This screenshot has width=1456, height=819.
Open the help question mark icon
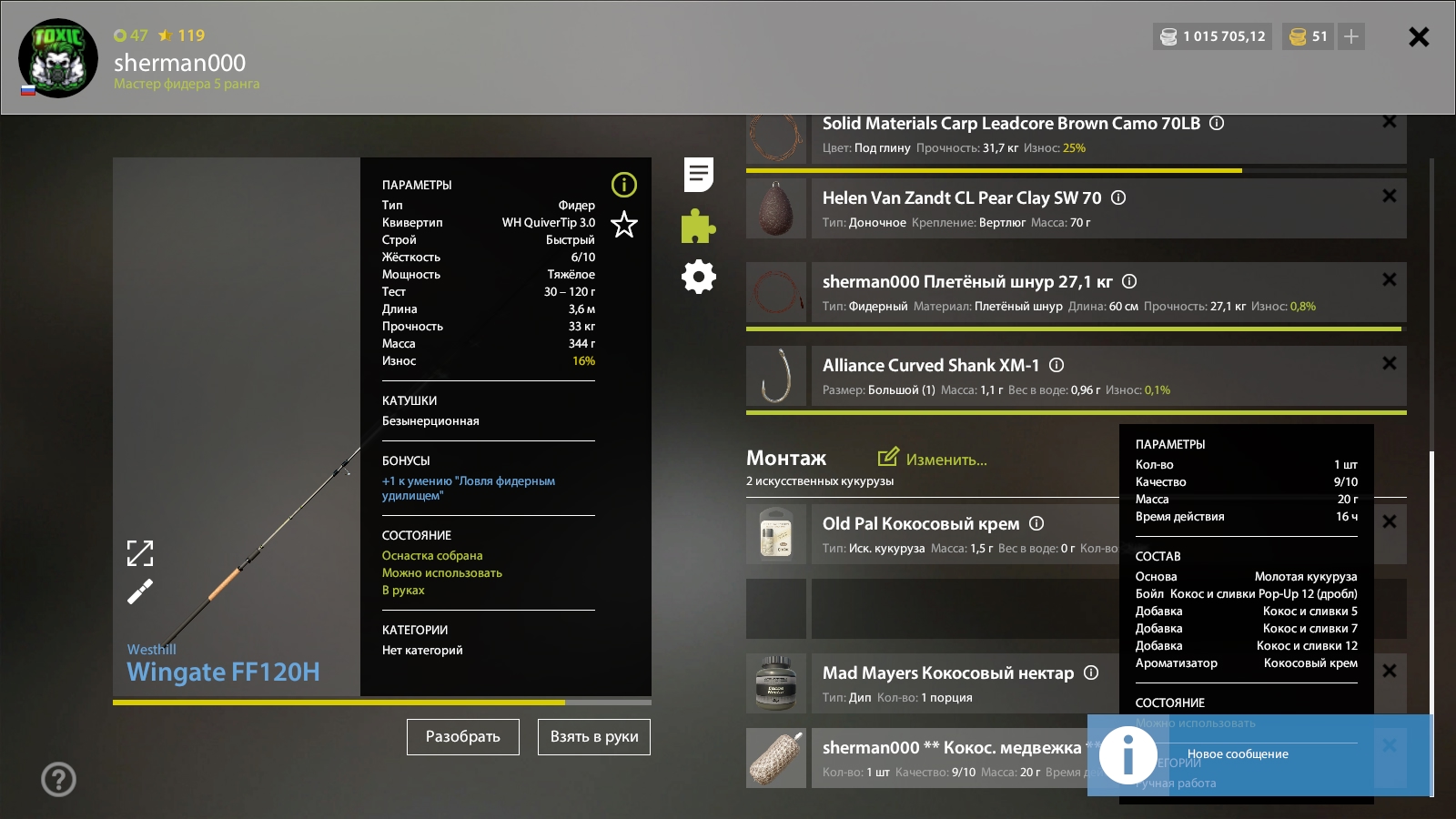pos(58,779)
